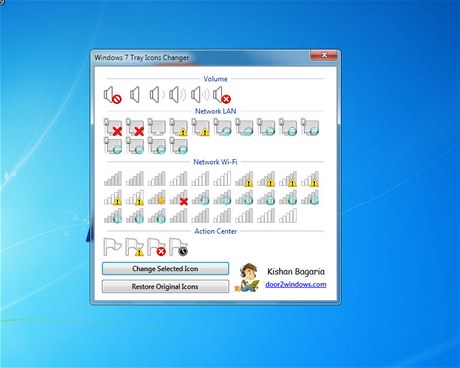Viewport: 460px width, 368px height.
Task: Select the plain Action Center flag icon
Action: coord(112,247)
